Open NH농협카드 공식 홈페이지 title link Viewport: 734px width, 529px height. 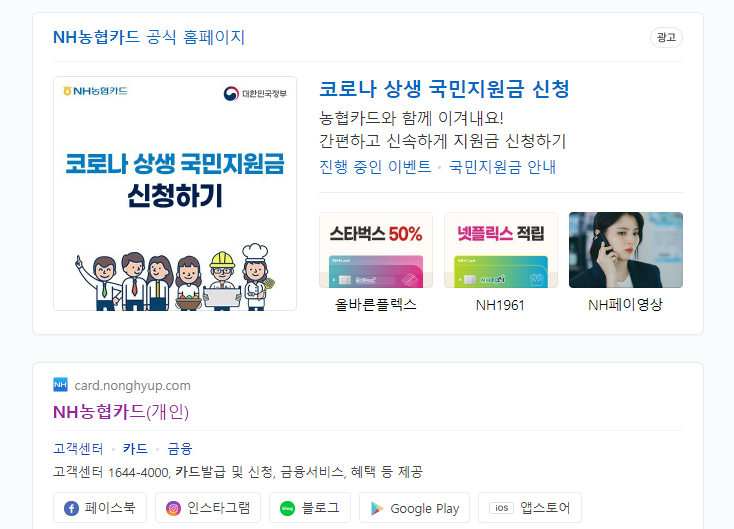[x=149, y=37]
